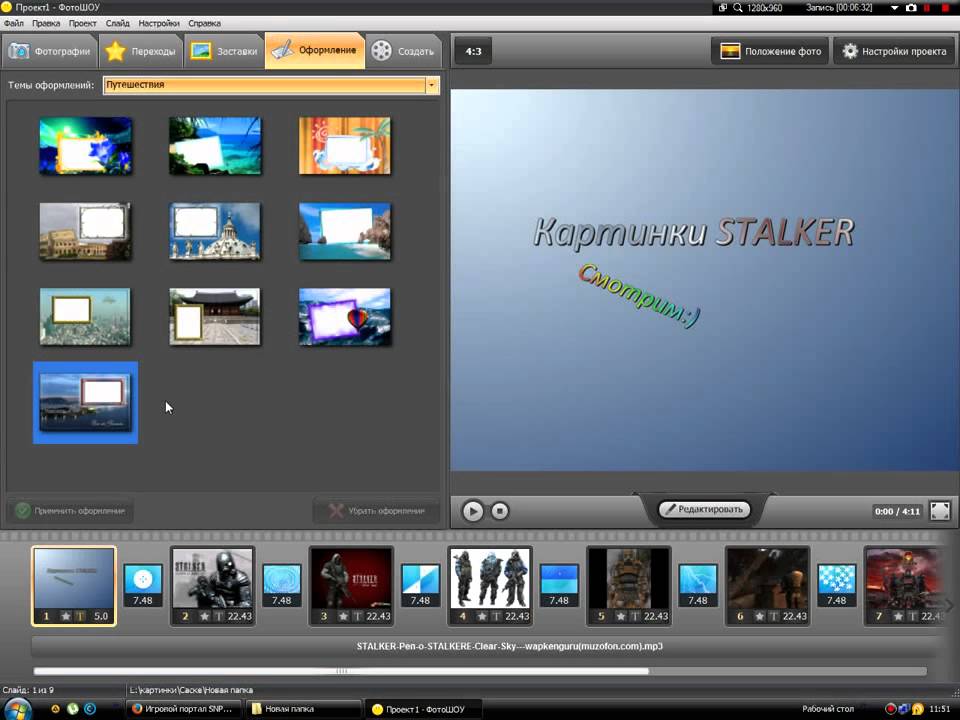Click the STALKER mp3 audio track bar
The height and width of the screenshot is (720, 960).
[x=490, y=647]
